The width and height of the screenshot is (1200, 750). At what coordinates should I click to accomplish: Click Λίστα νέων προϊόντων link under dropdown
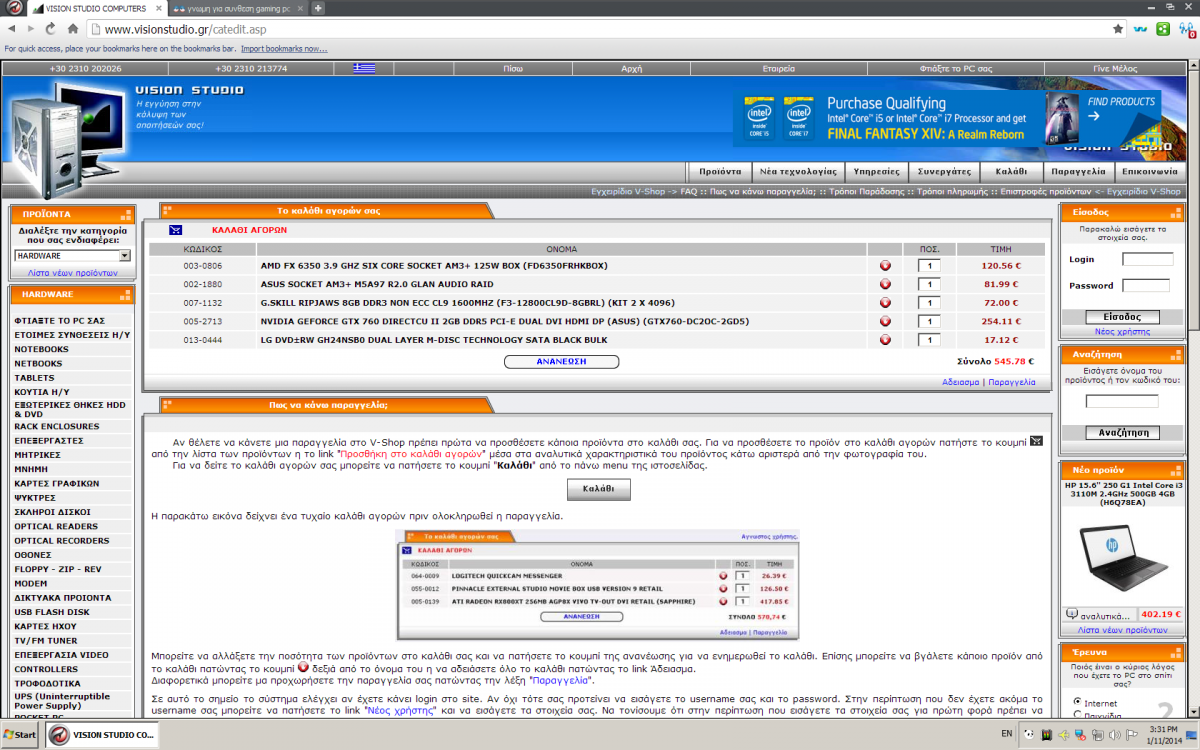[x=72, y=273]
